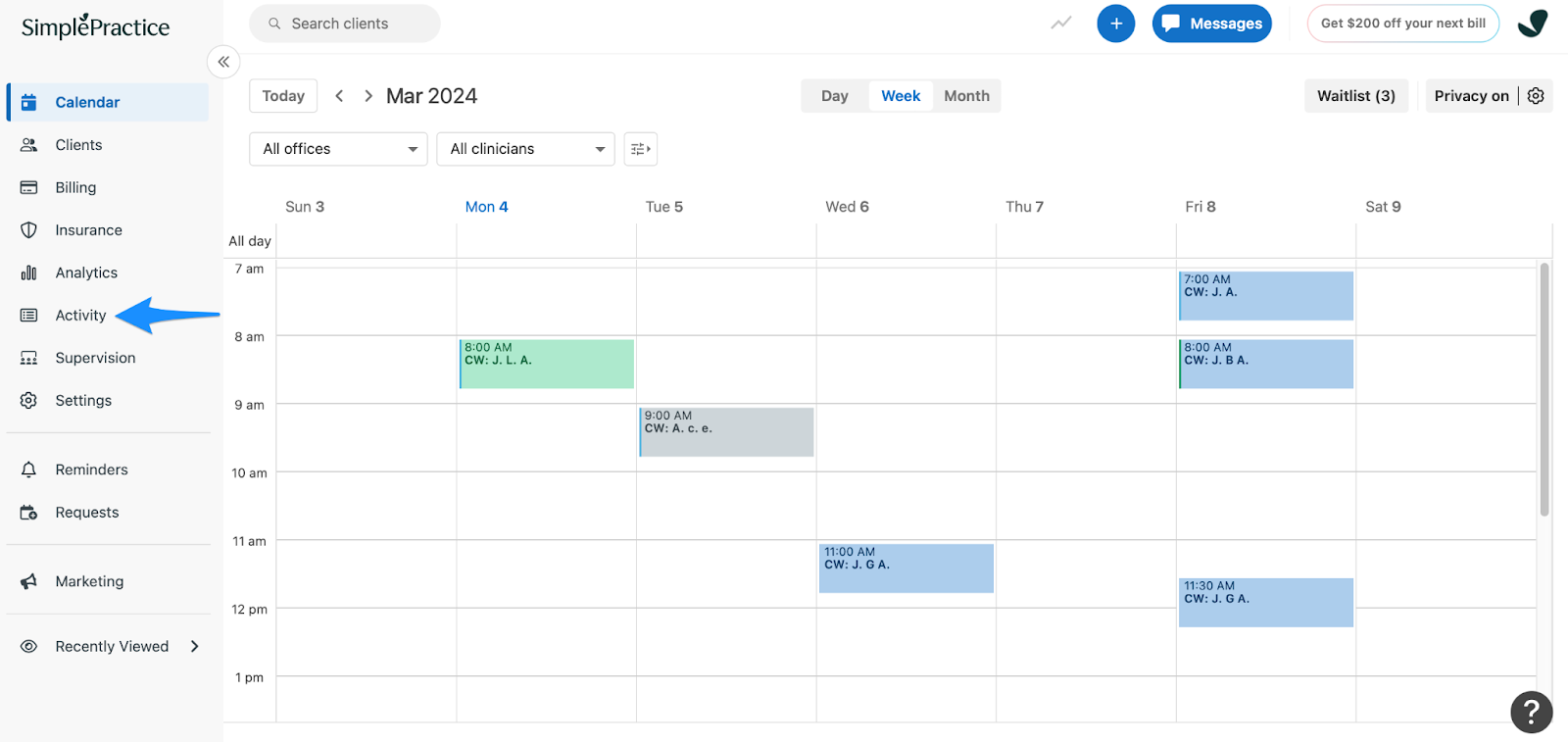Open Friday 11:30 AM CW: J. G A. appointment
This screenshot has width=1568, height=742.
pos(1266,603)
